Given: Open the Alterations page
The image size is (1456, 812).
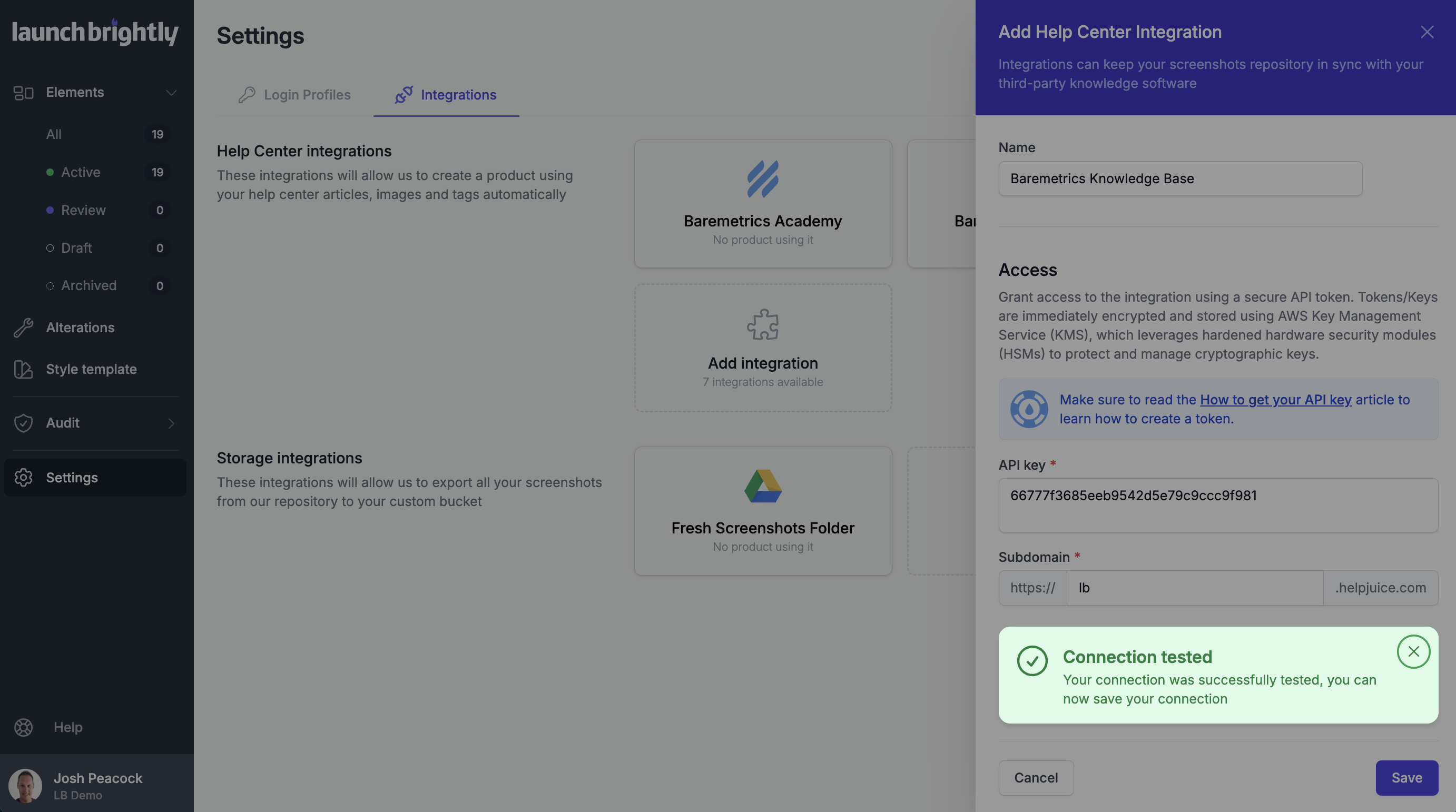Looking at the screenshot, I should point(80,327).
